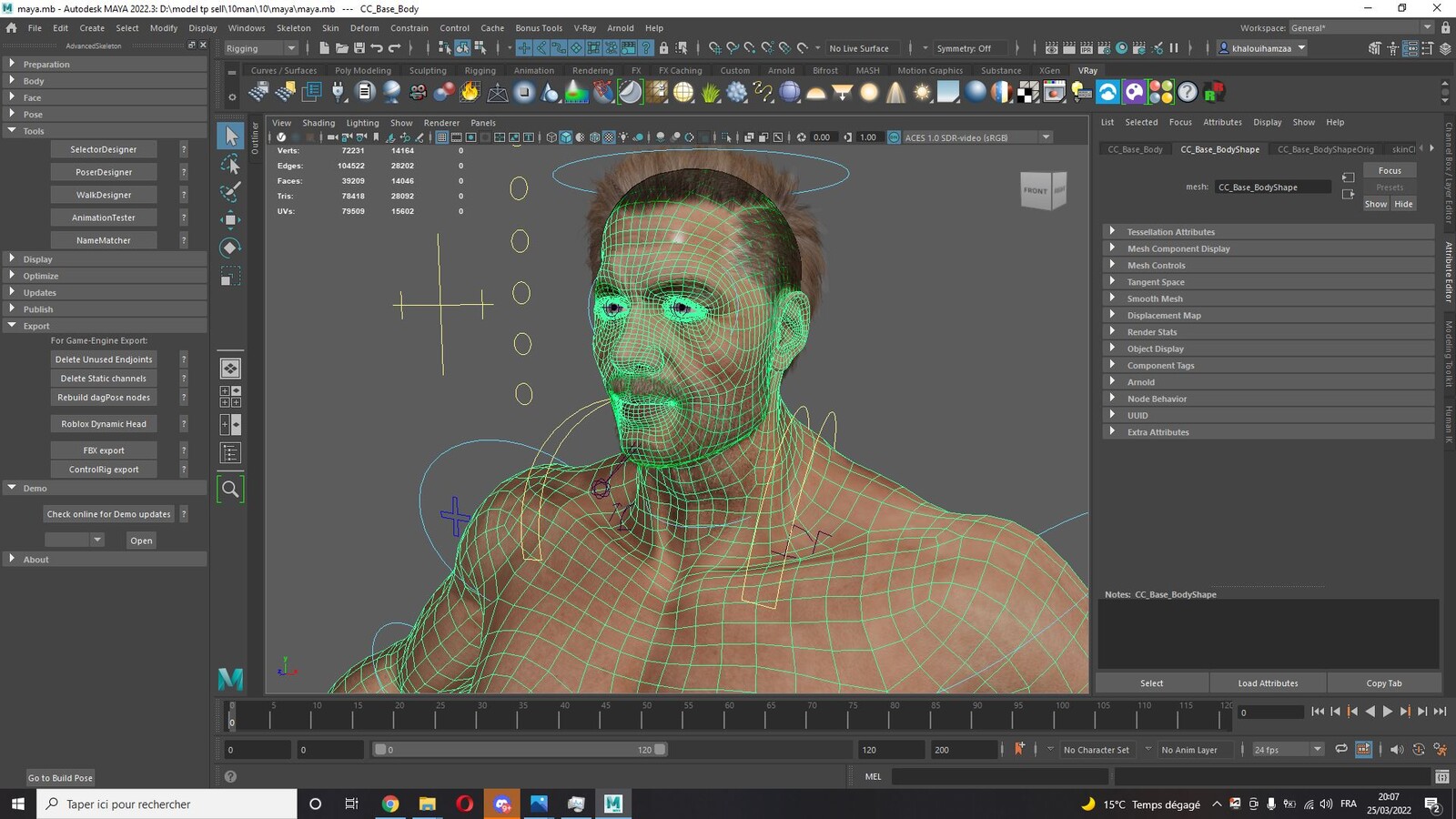Click the New Scene icon
The width and height of the screenshot is (1456, 819).
pyautogui.click(x=324, y=48)
